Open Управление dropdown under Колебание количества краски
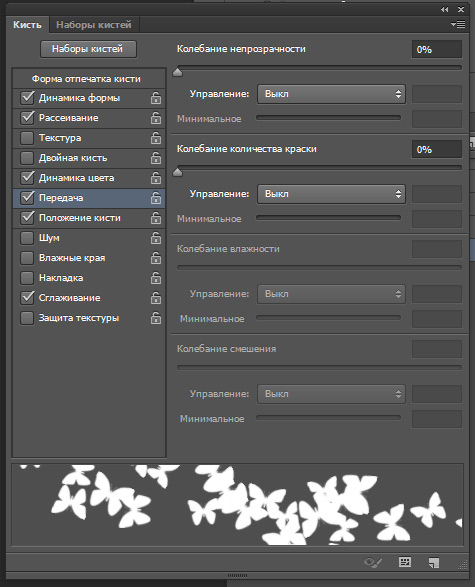Image resolution: width=475 pixels, height=587 pixels. pos(331,194)
